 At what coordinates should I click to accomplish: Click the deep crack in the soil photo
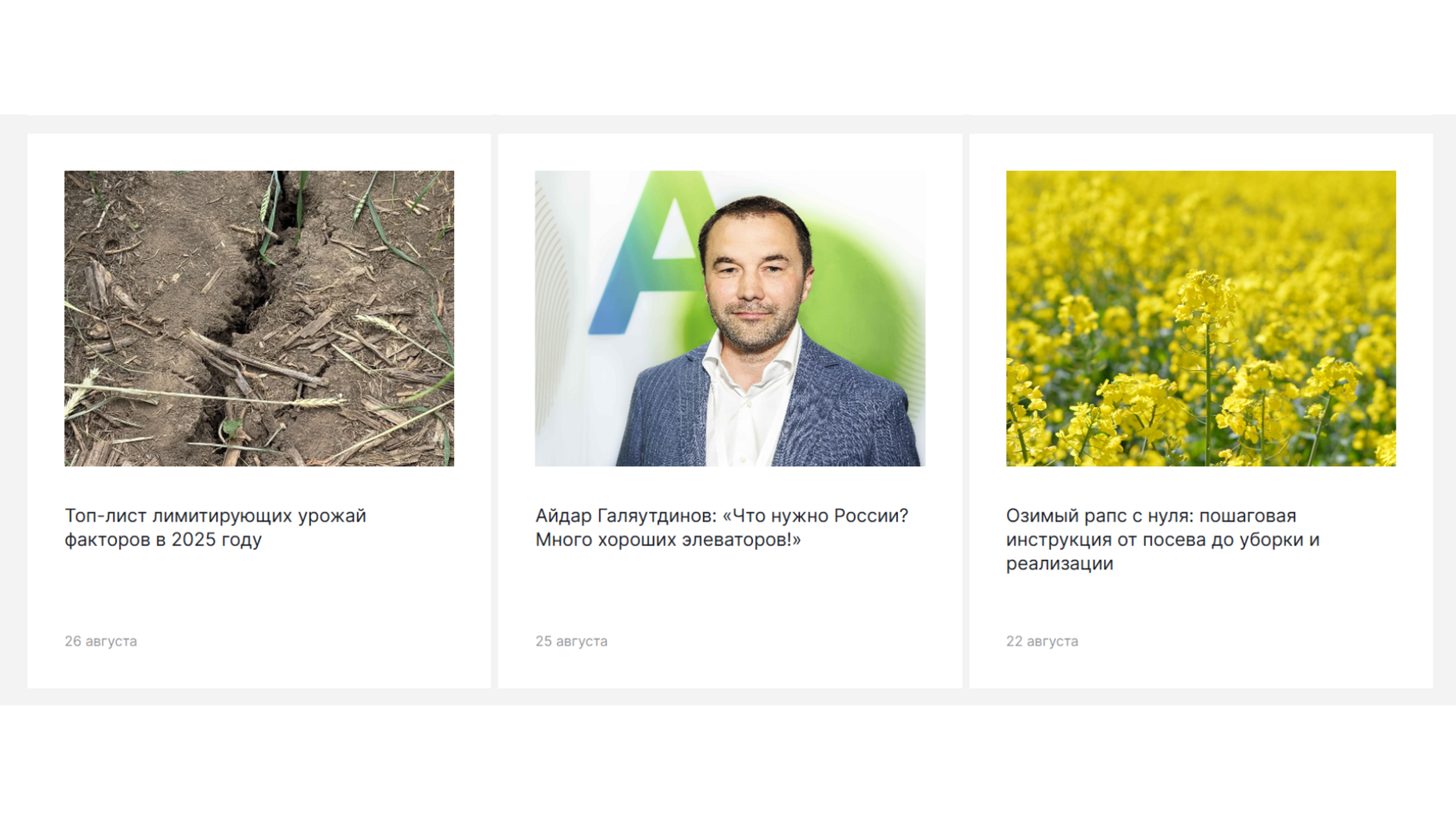(260, 277)
